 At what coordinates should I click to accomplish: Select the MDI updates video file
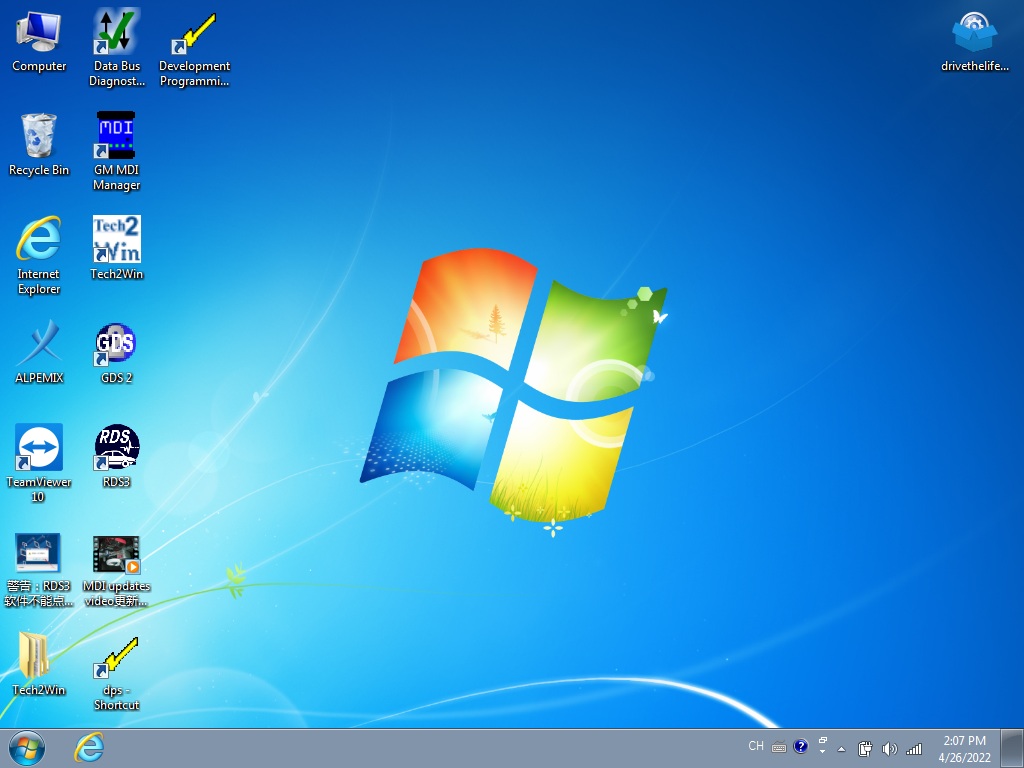(116, 554)
